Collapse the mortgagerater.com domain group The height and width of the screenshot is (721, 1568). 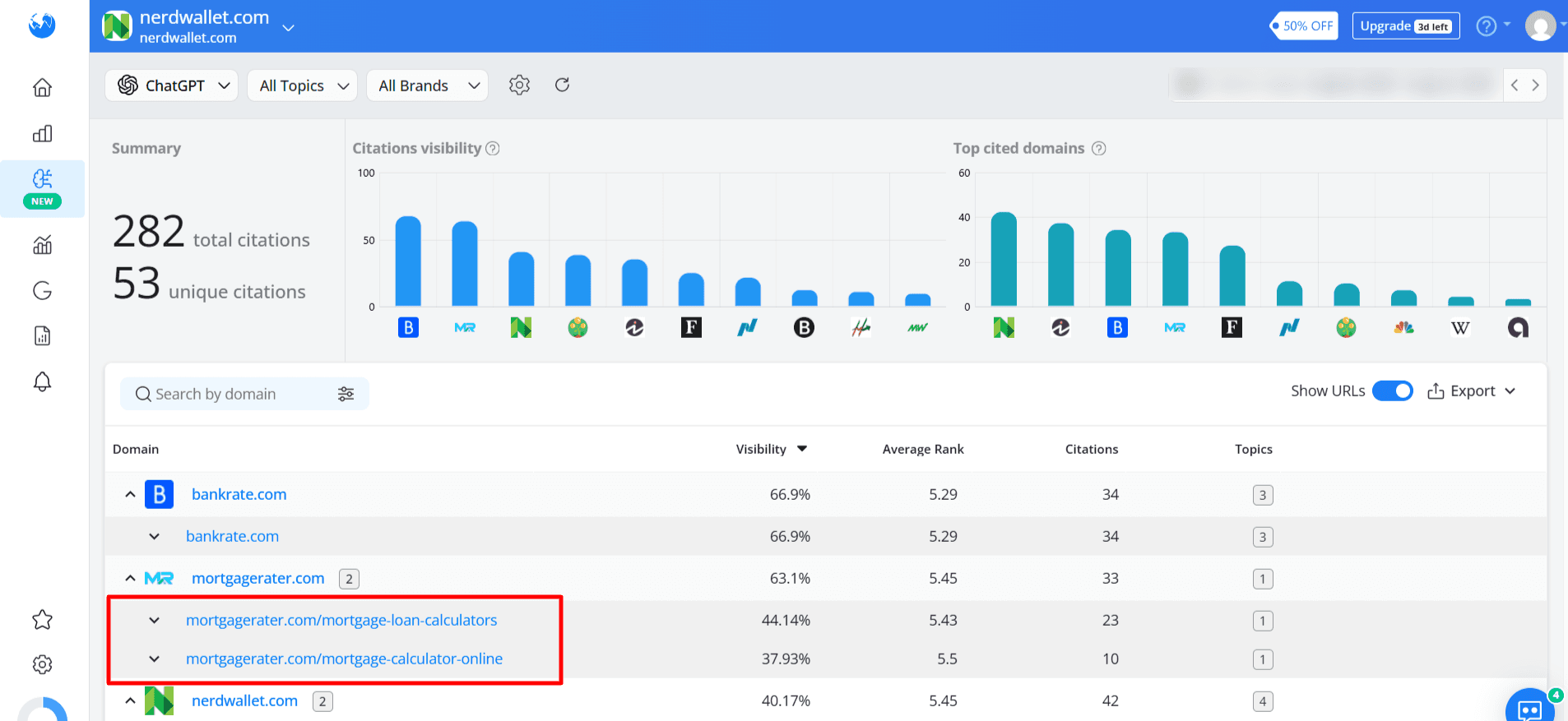coord(130,578)
